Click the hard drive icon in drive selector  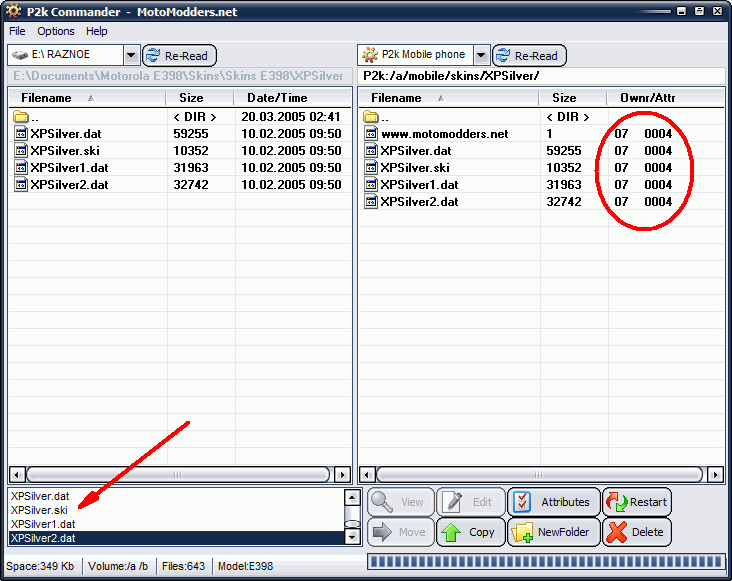point(20,55)
